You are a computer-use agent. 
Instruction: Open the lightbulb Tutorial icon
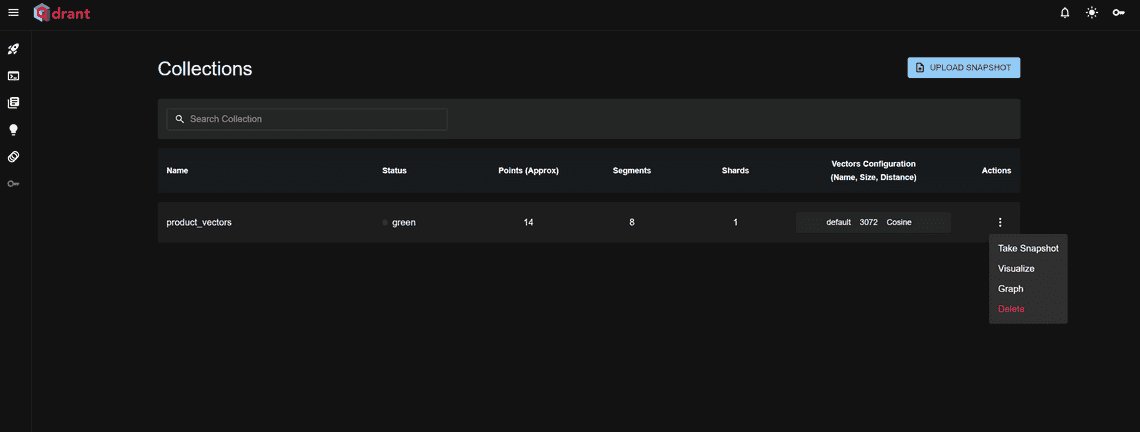(x=14, y=129)
